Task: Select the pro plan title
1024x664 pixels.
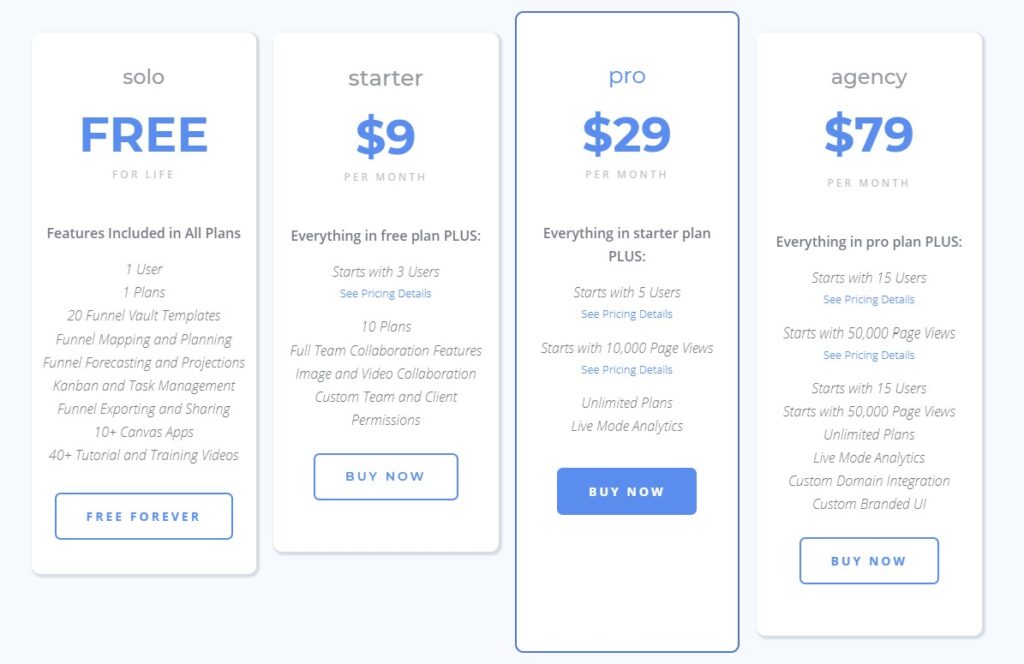Action: click(x=626, y=76)
